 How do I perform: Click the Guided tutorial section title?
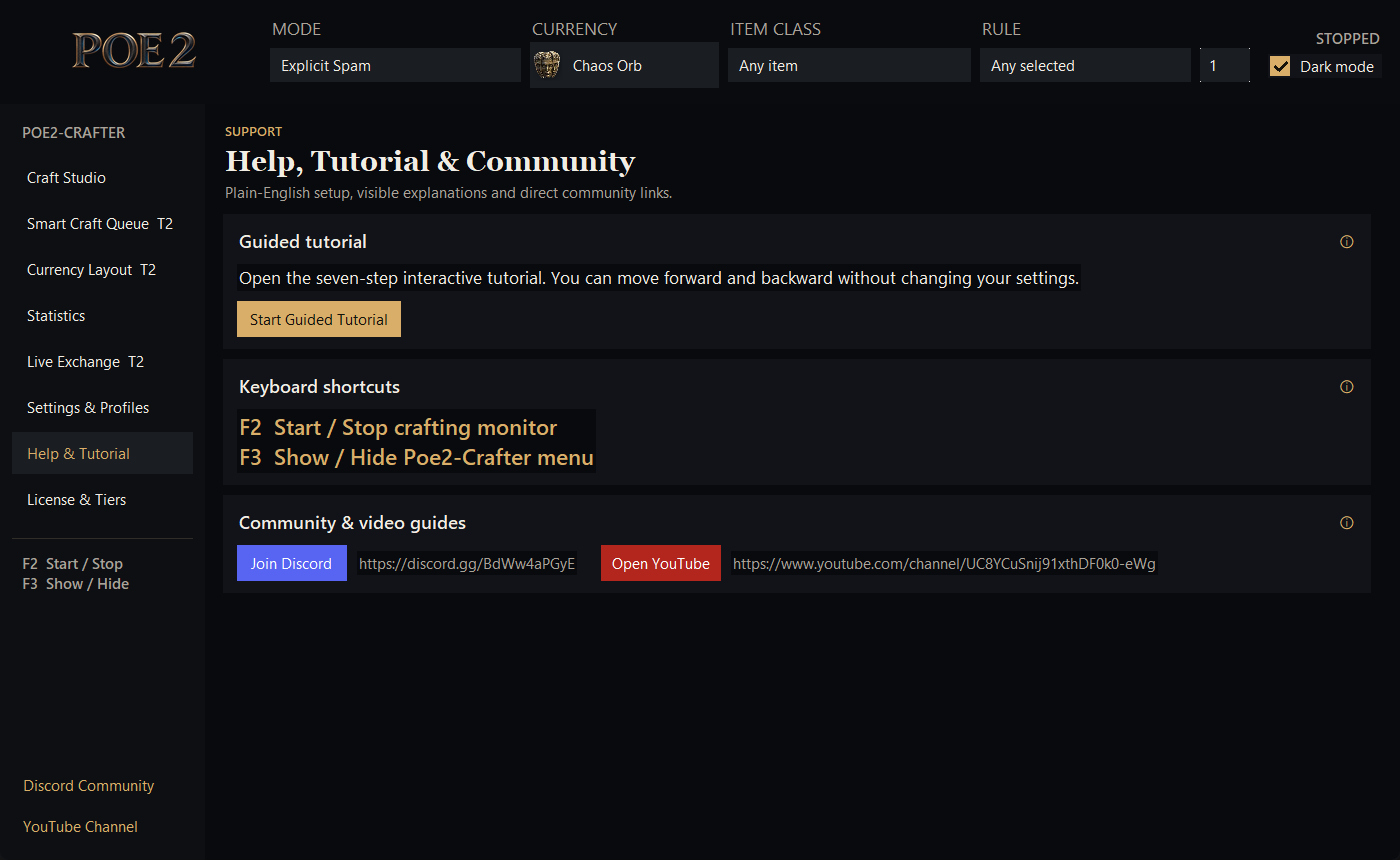(x=303, y=242)
